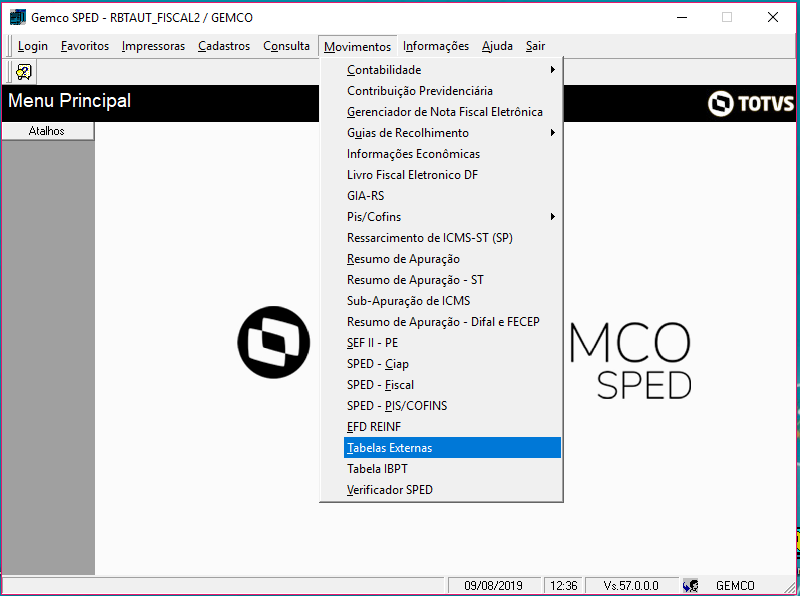
Task: Click the date 09/08/2019 in status bar
Action: pyautogui.click(x=493, y=586)
